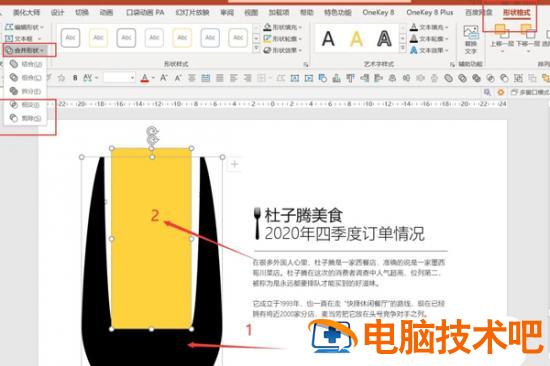Open 文本填充 (Text Fill) dropdown
Screen dimensions: 550x366
point(429,27)
